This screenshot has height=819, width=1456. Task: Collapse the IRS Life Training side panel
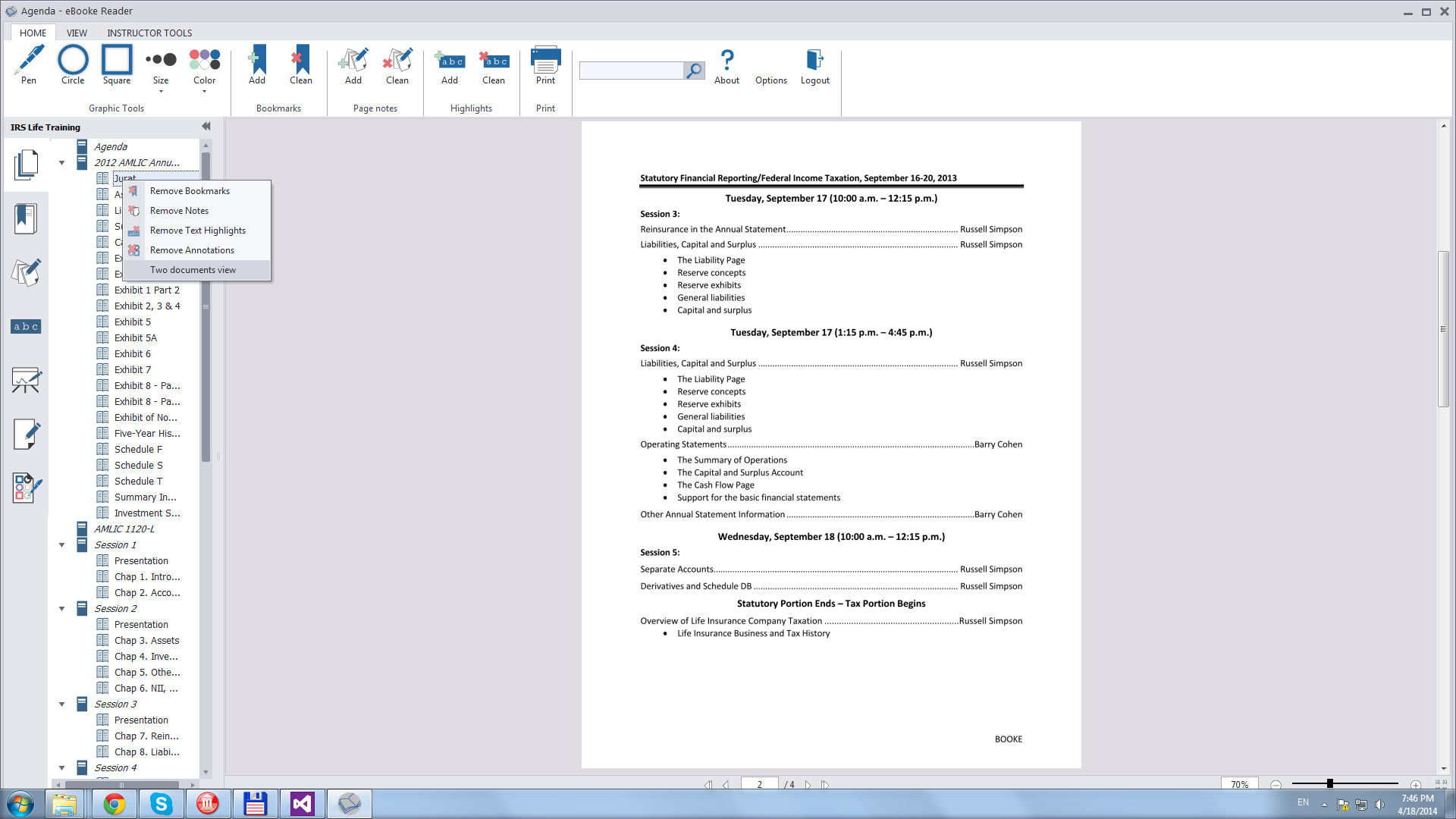[x=206, y=127]
